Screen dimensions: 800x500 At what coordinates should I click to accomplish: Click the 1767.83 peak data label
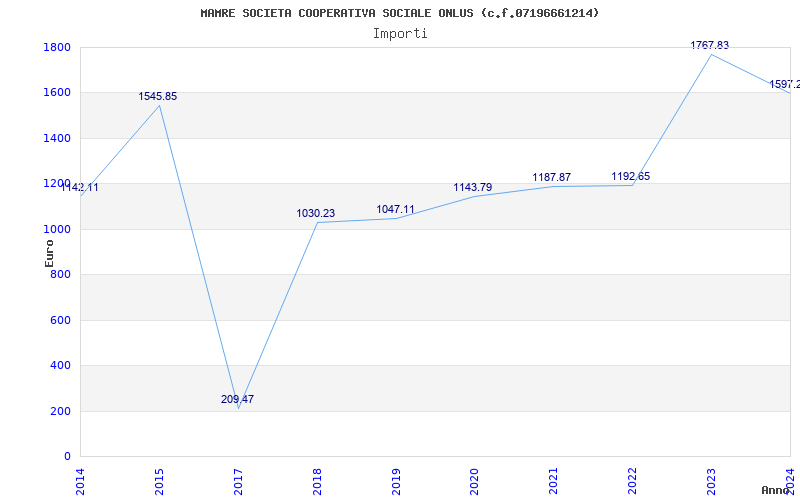(710, 45)
